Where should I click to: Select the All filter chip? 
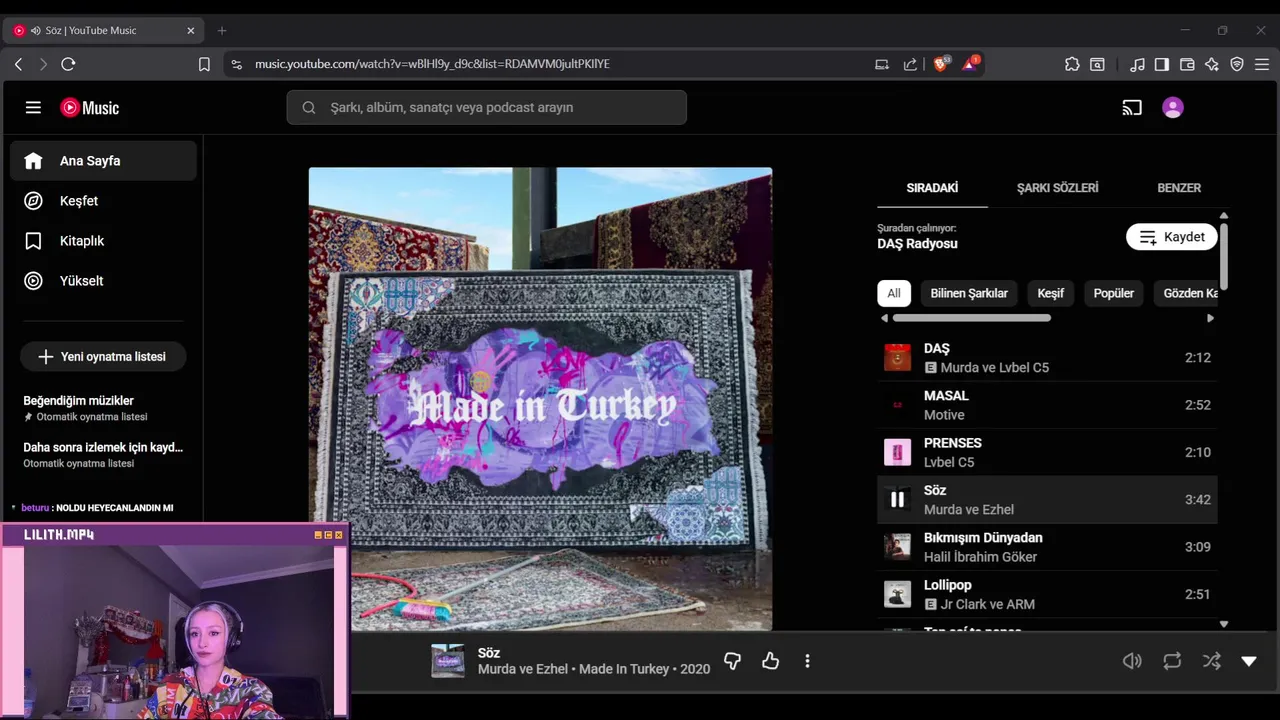pos(894,293)
